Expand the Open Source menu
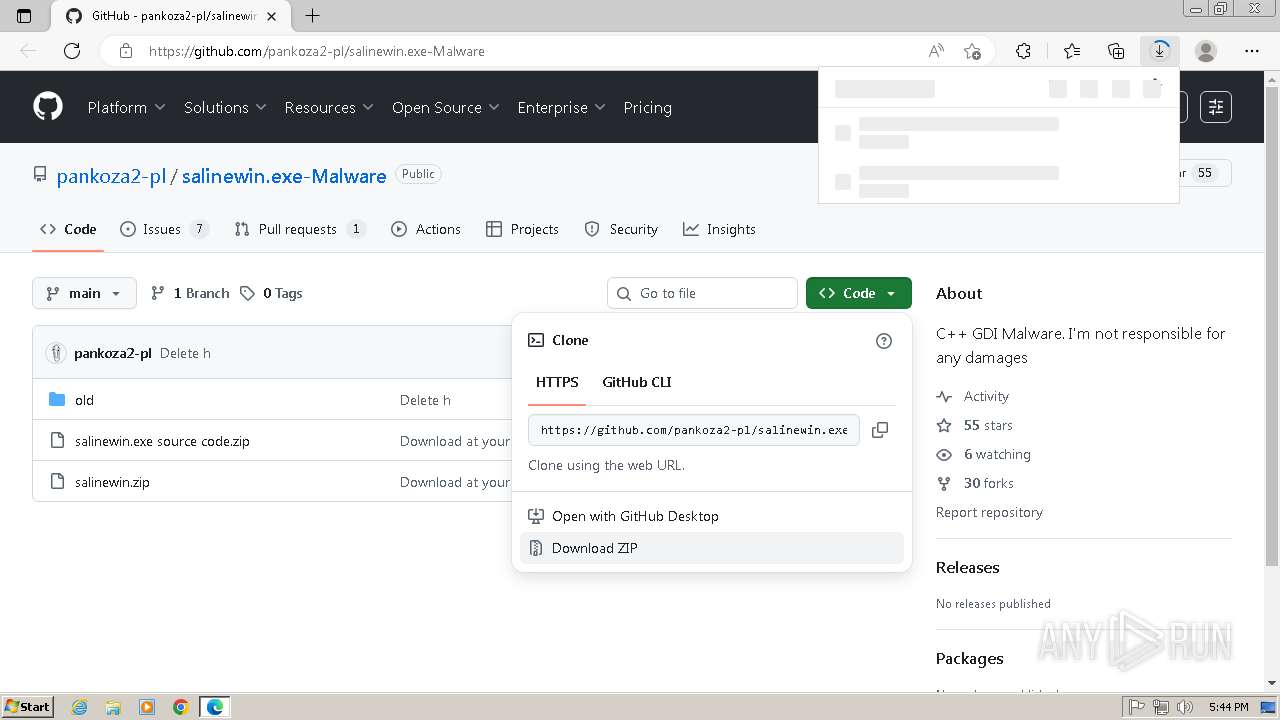The height and width of the screenshot is (720, 1280). (445, 107)
